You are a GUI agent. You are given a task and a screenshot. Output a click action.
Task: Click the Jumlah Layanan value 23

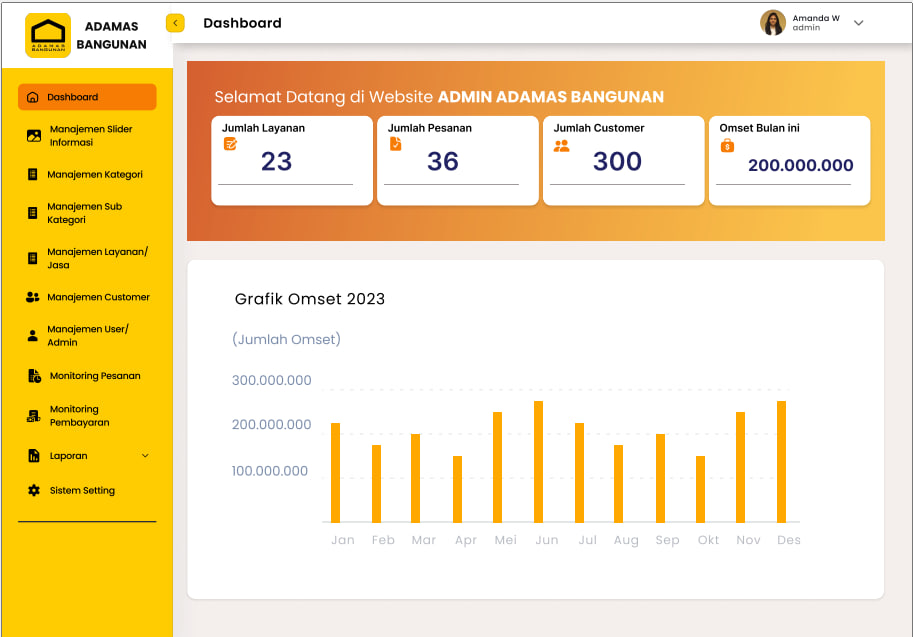pos(276,161)
